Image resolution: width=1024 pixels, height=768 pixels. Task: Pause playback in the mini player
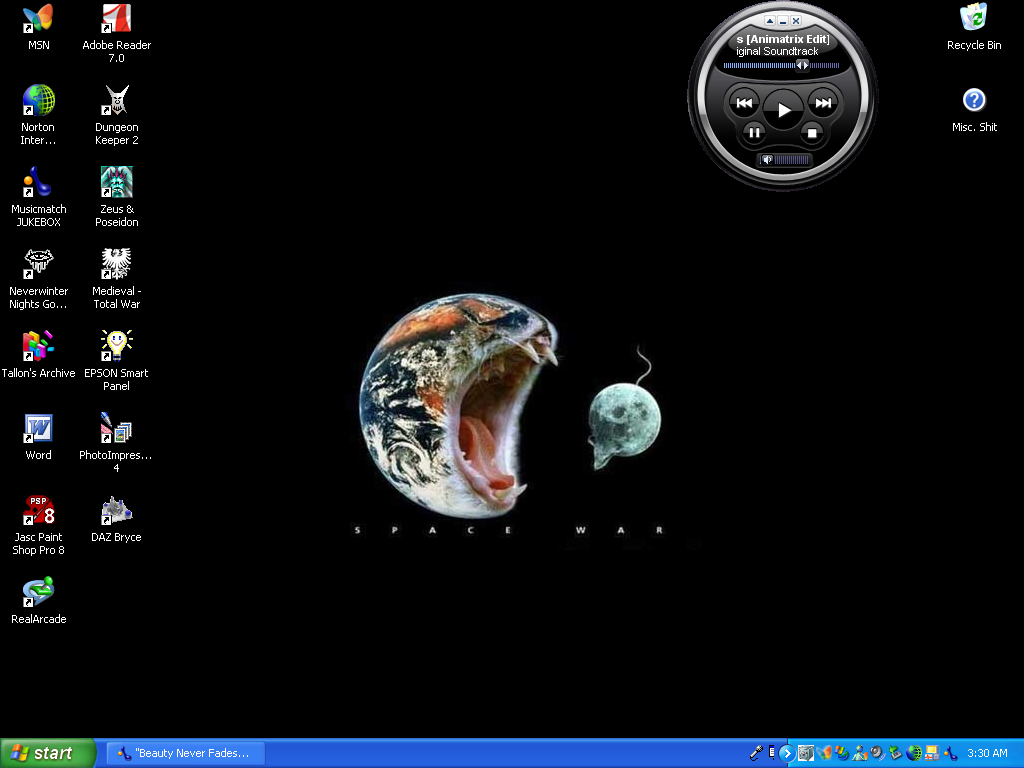tap(754, 133)
